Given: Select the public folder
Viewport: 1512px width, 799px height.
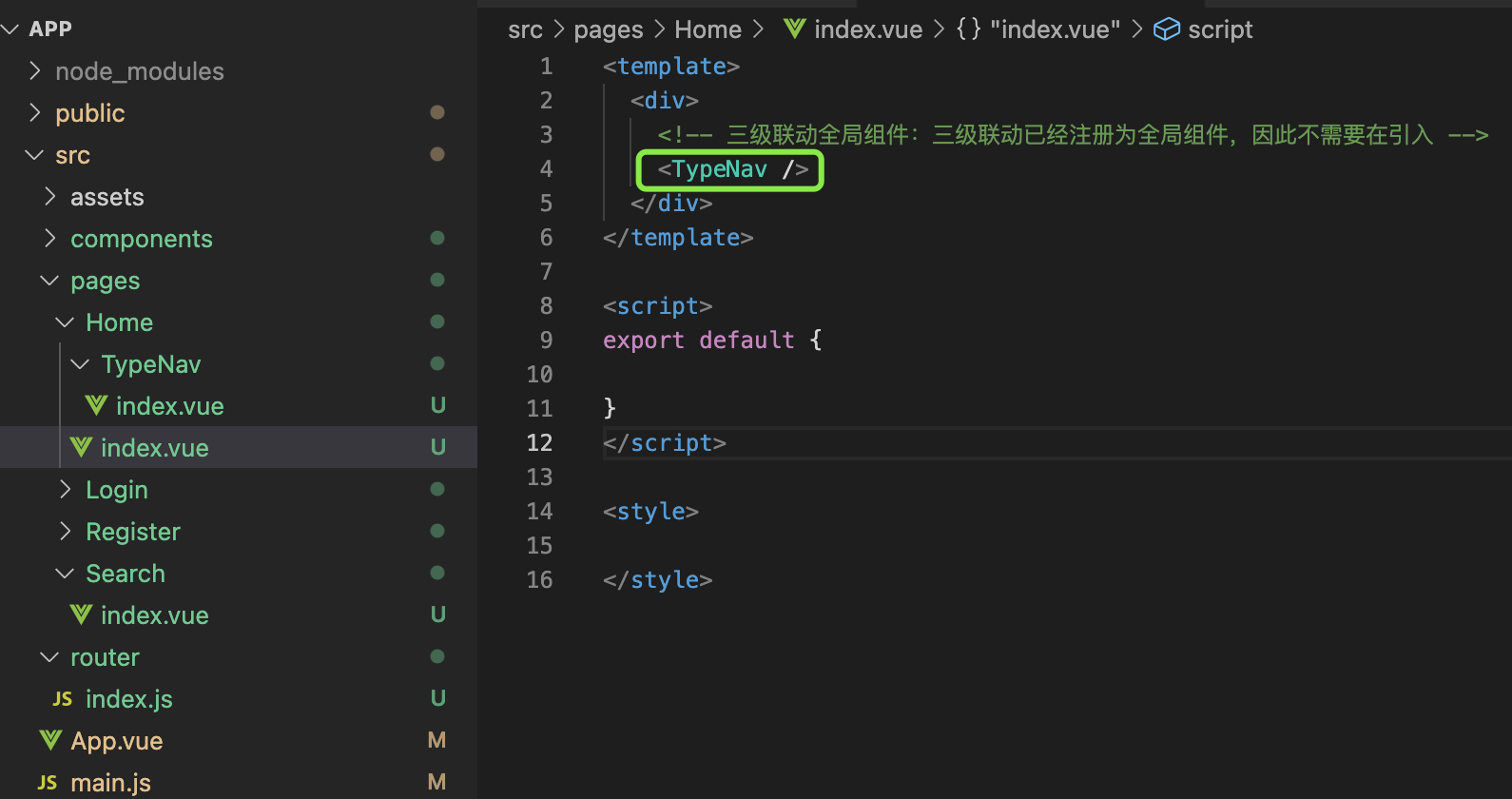Looking at the screenshot, I should pyautogui.click(x=89, y=113).
